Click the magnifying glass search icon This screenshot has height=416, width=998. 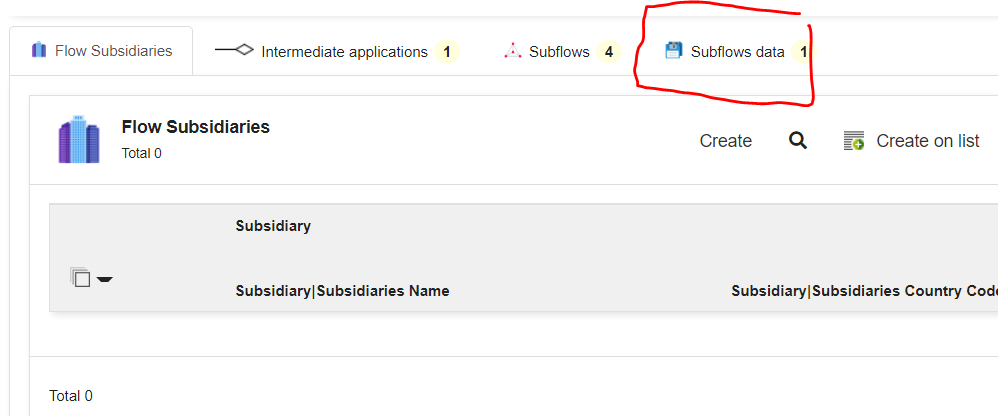pos(798,141)
